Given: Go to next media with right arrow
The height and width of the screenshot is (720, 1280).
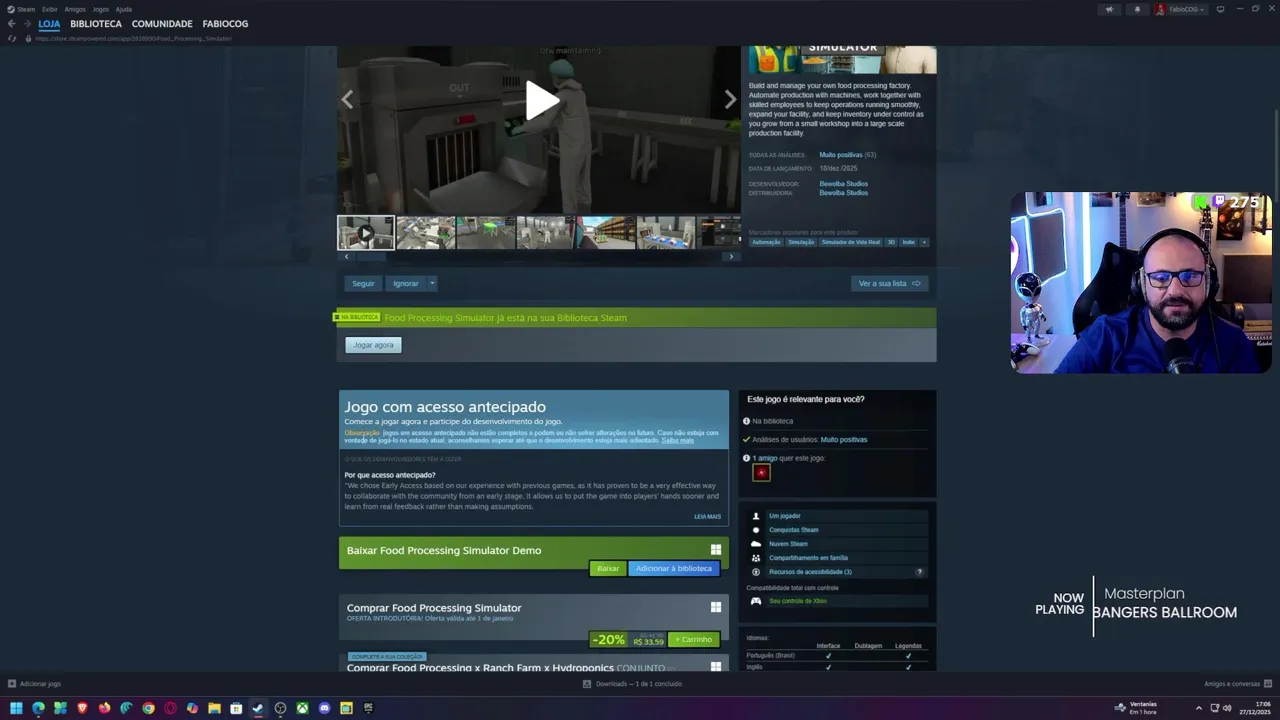Looking at the screenshot, I should click(730, 99).
